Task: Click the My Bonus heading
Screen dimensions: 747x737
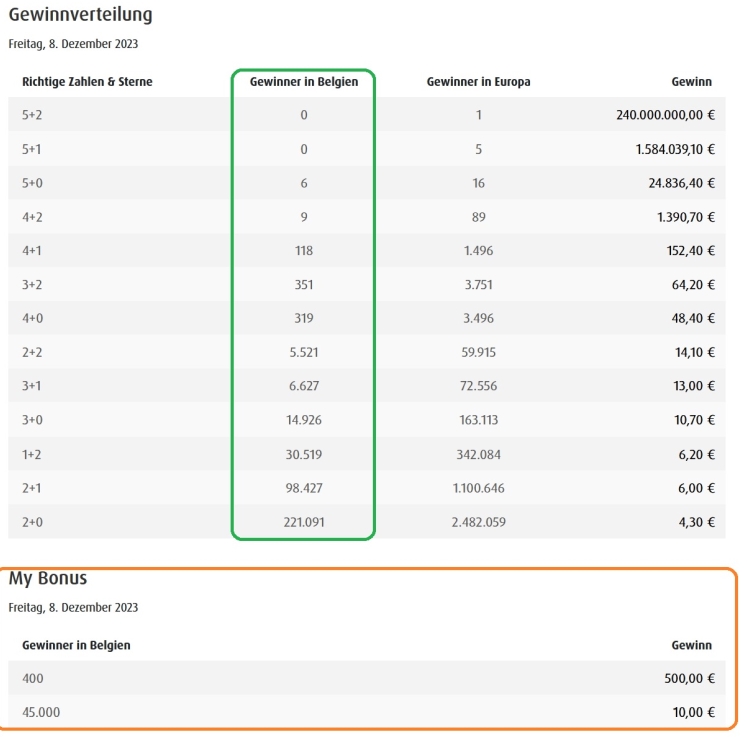Action: click(48, 578)
